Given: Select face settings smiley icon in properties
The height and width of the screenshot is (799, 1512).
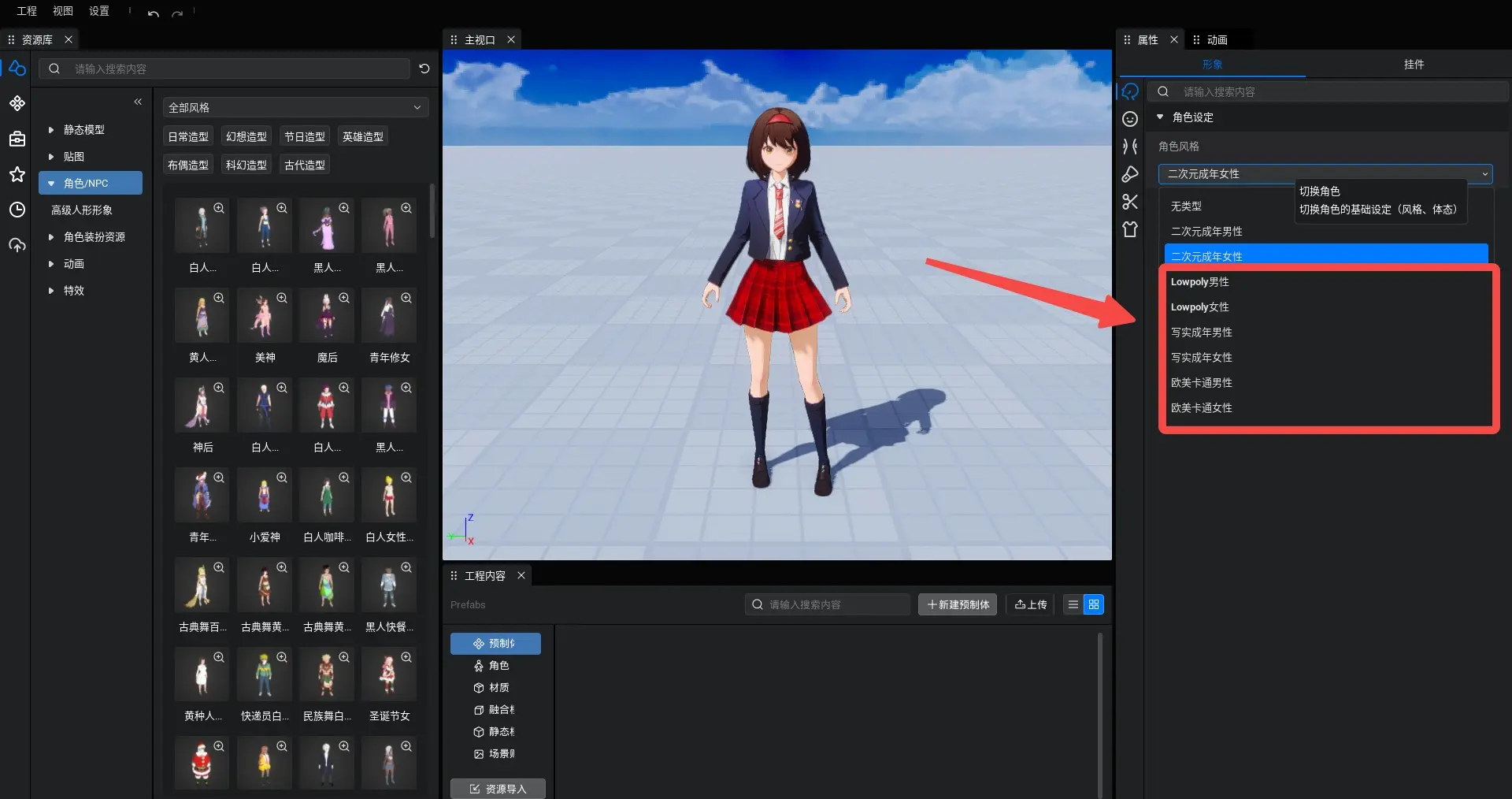Looking at the screenshot, I should [x=1130, y=119].
